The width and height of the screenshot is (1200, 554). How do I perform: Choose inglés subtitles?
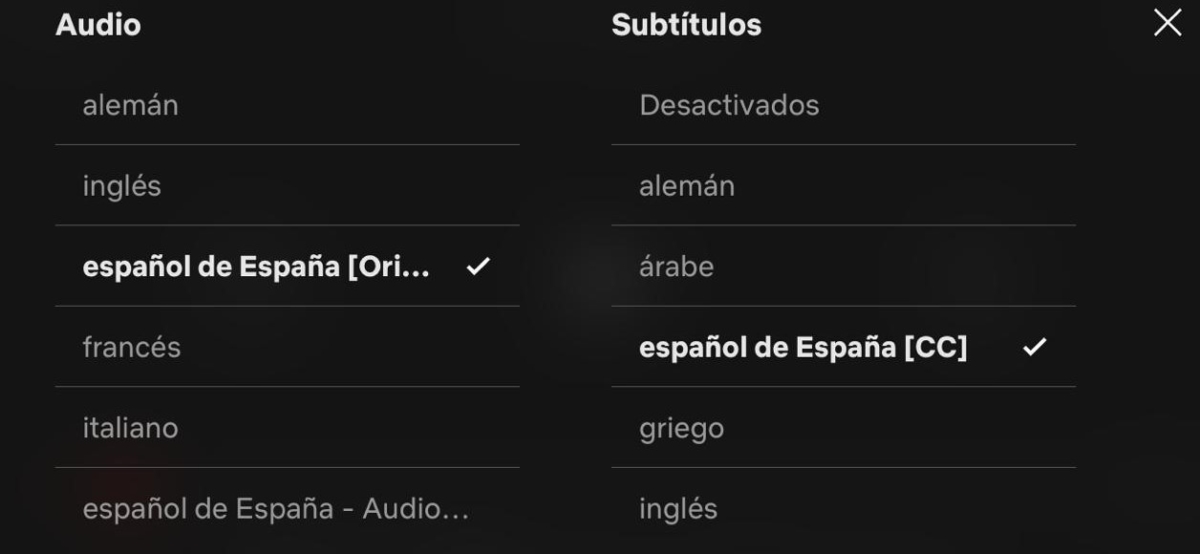point(843,509)
